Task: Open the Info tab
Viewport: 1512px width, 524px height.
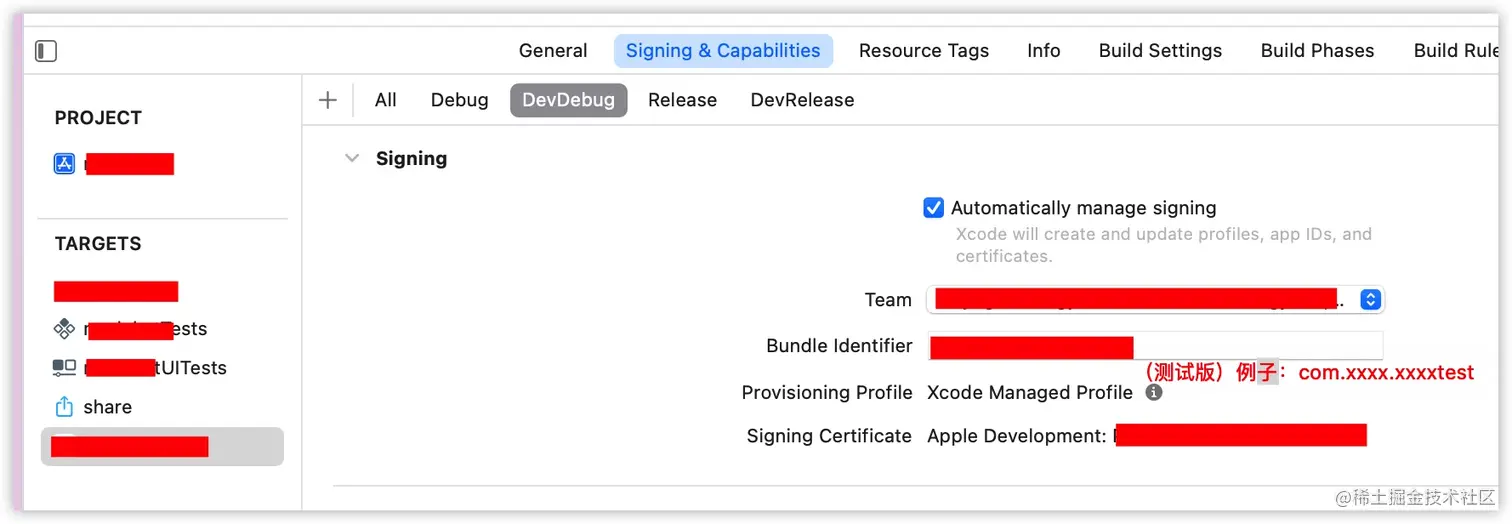Action: click(x=1044, y=51)
